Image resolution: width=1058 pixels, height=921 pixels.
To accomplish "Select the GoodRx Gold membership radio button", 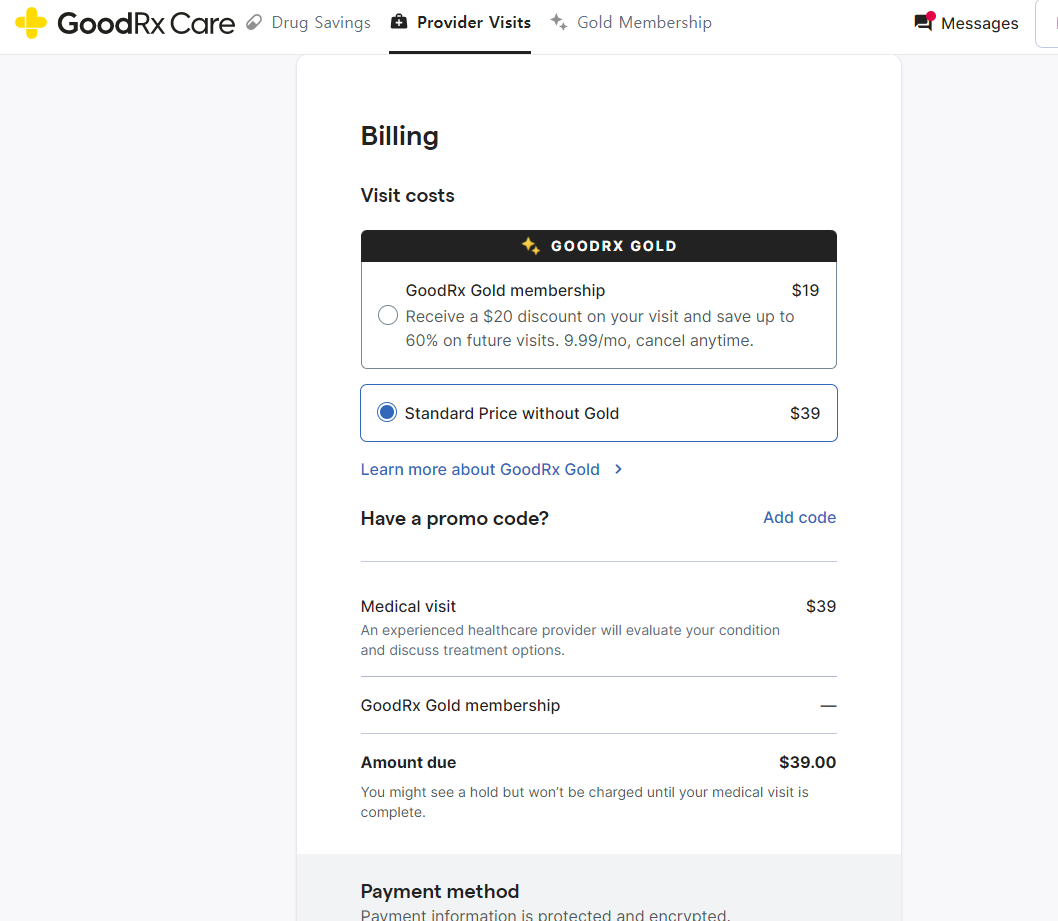I will (388, 316).
